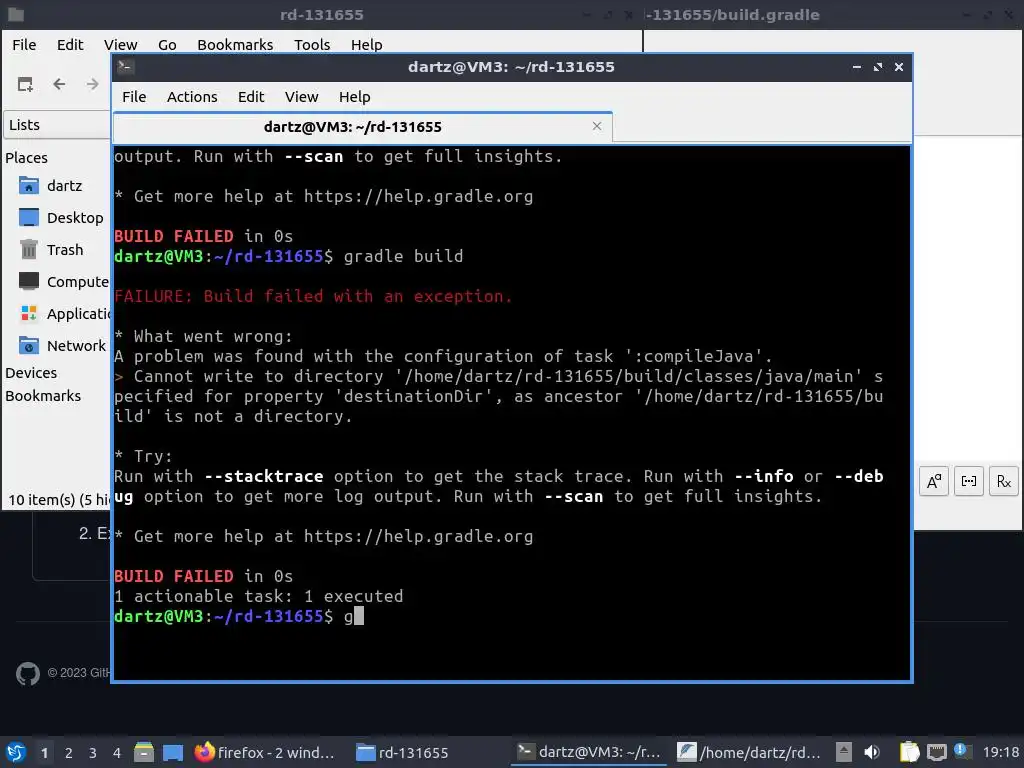Open the start menu on taskbar
The width and height of the screenshot is (1024, 768).
[16, 752]
